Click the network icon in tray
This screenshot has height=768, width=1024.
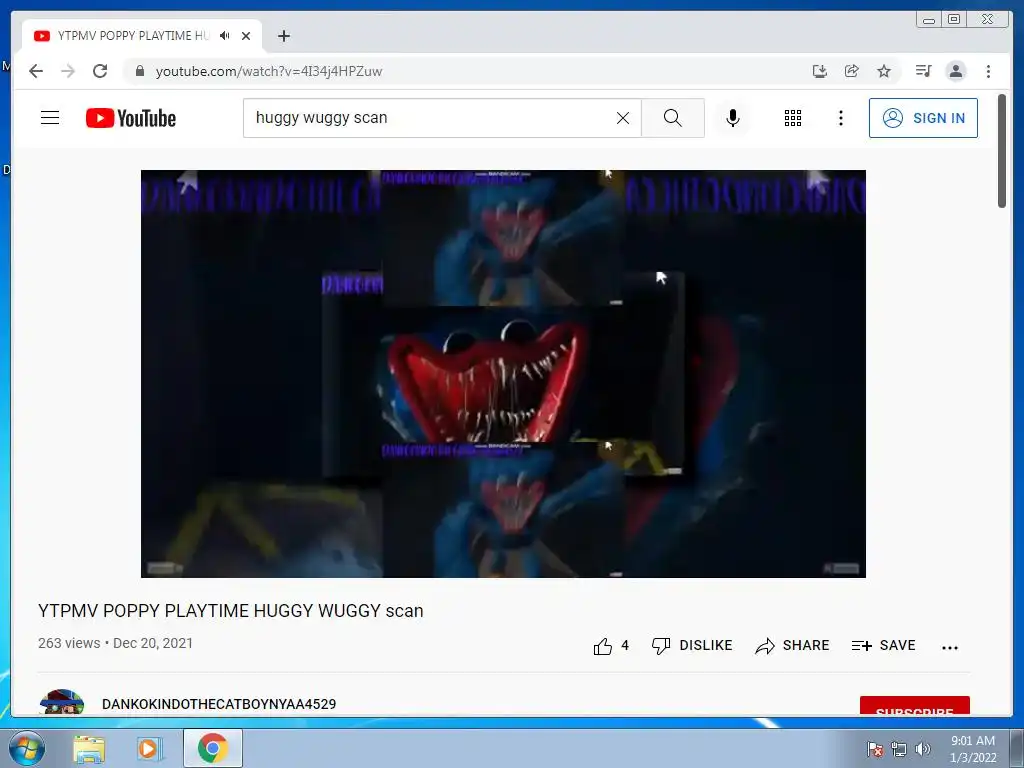pos(899,749)
